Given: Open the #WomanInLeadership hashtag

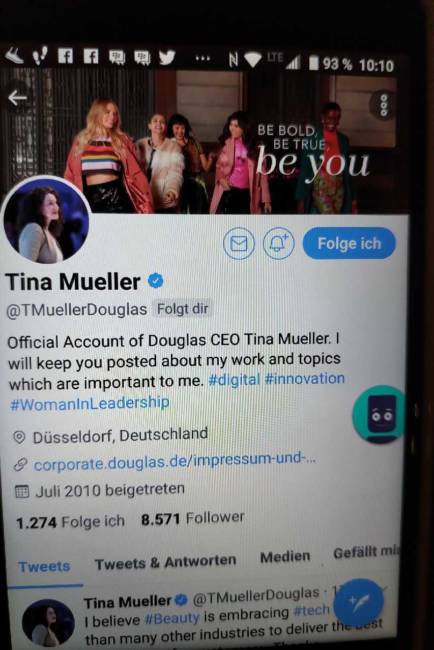Looking at the screenshot, I should tap(90, 403).
